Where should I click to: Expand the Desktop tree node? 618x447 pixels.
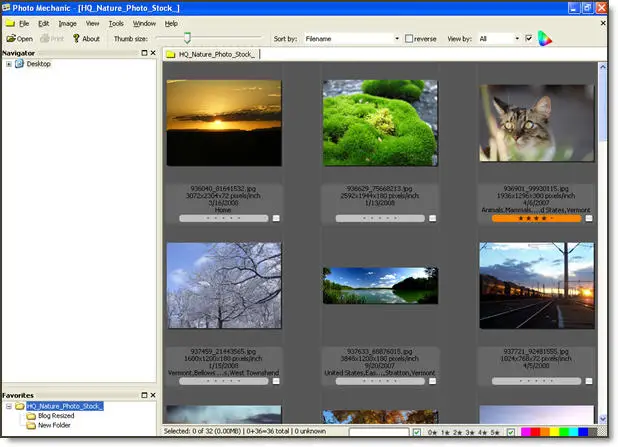click(x=9, y=64)
